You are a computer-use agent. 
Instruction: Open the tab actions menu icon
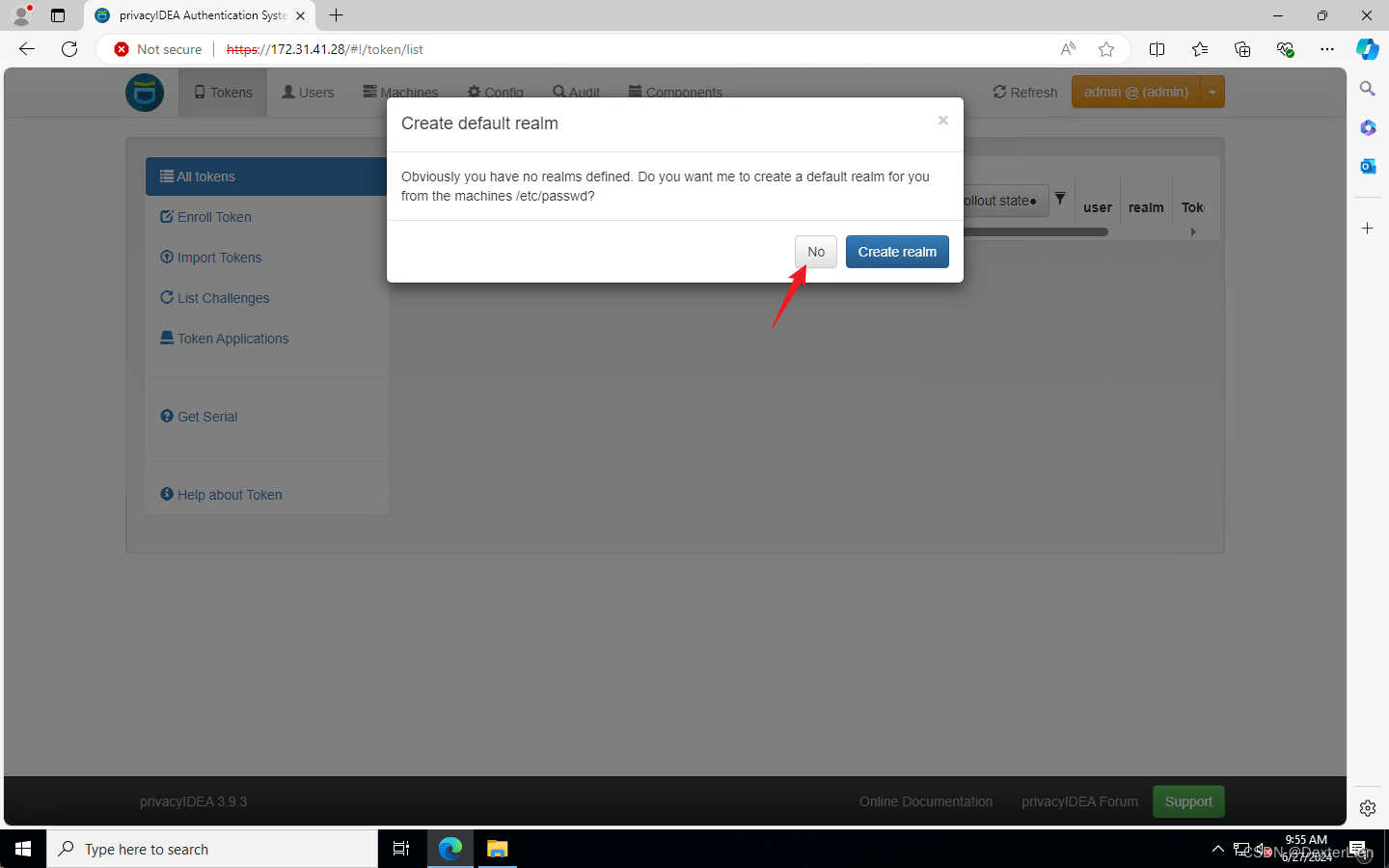(58, 15)
